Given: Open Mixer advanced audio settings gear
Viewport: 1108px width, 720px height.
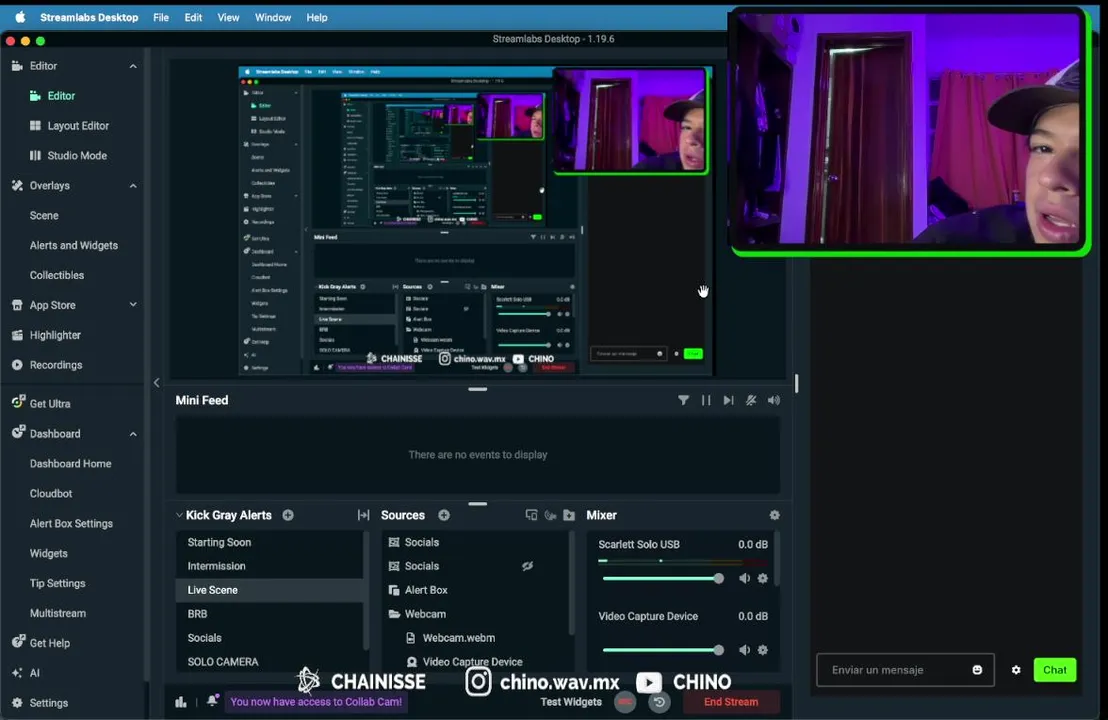Looking at the screenshot, I should coord(774,515).
